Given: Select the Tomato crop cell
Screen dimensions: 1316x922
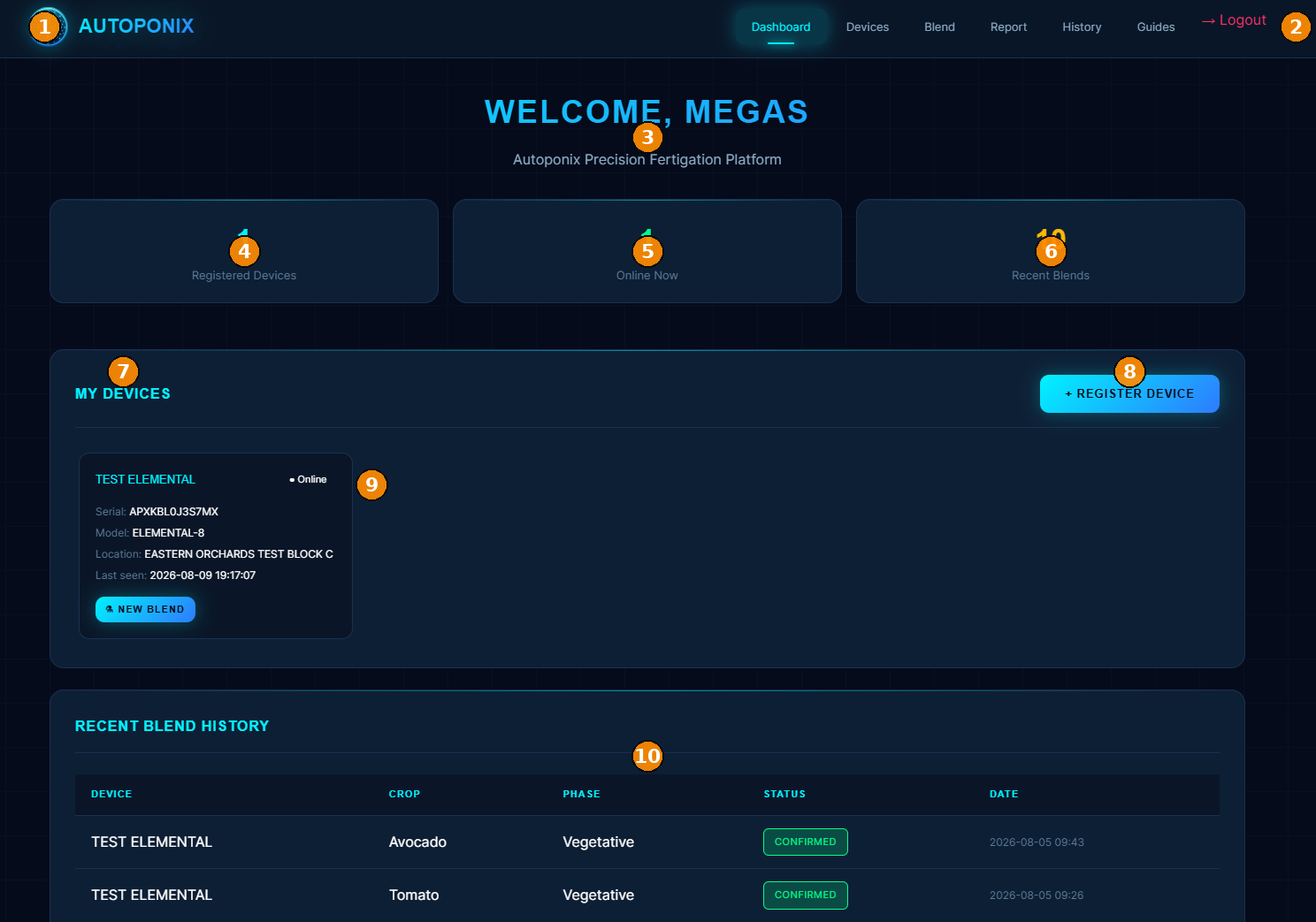Looking at the screenshot, I should coord(414,895).
